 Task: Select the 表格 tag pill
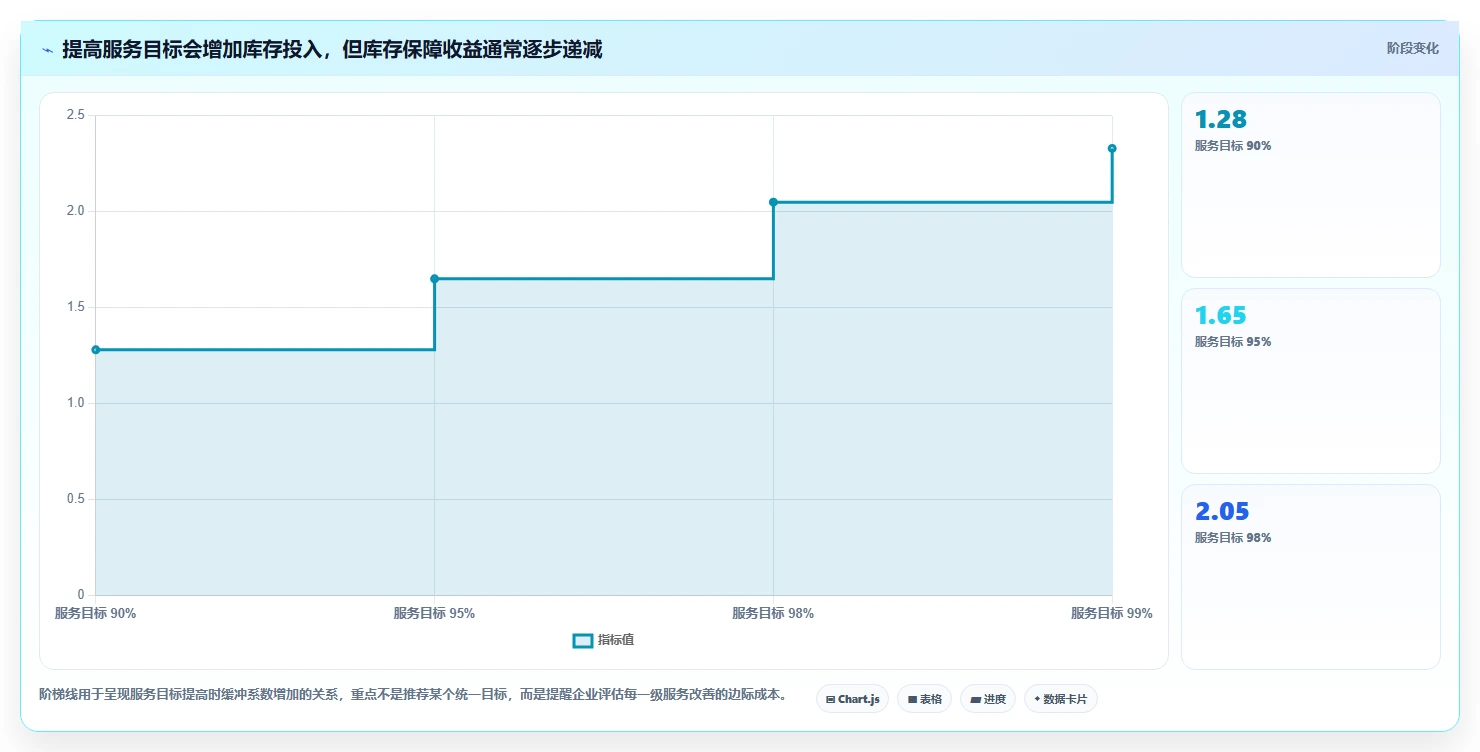click(x=924, y=699)
